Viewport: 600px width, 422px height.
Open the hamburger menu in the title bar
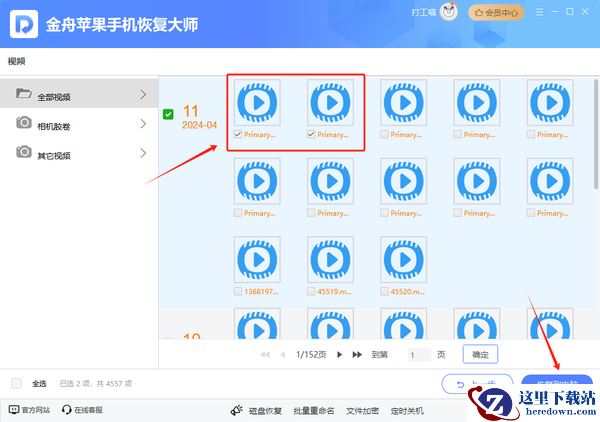coord(539,12)
